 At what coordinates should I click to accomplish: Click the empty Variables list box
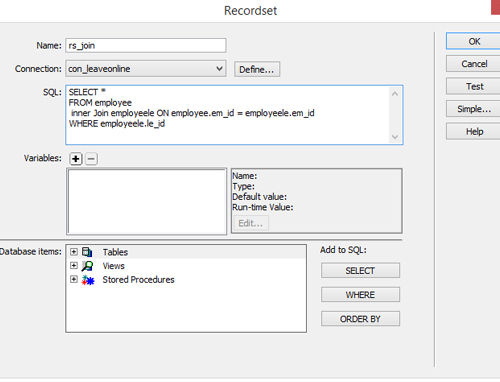(x=147, y=201)
